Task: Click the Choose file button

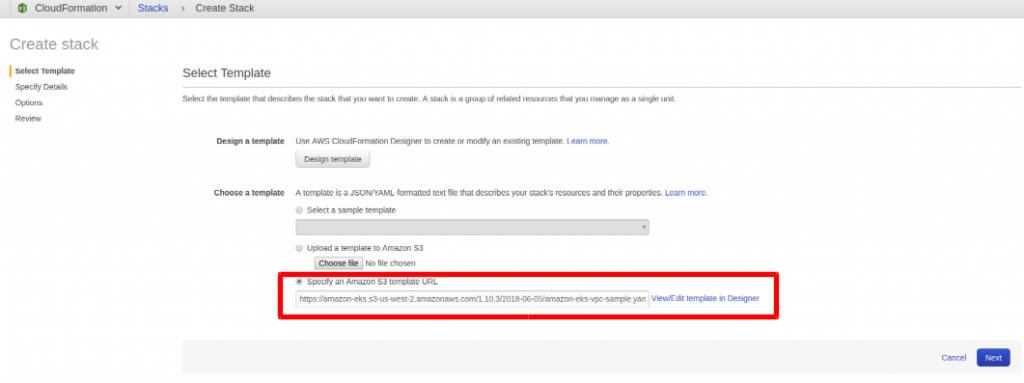Action: (338, 263)
